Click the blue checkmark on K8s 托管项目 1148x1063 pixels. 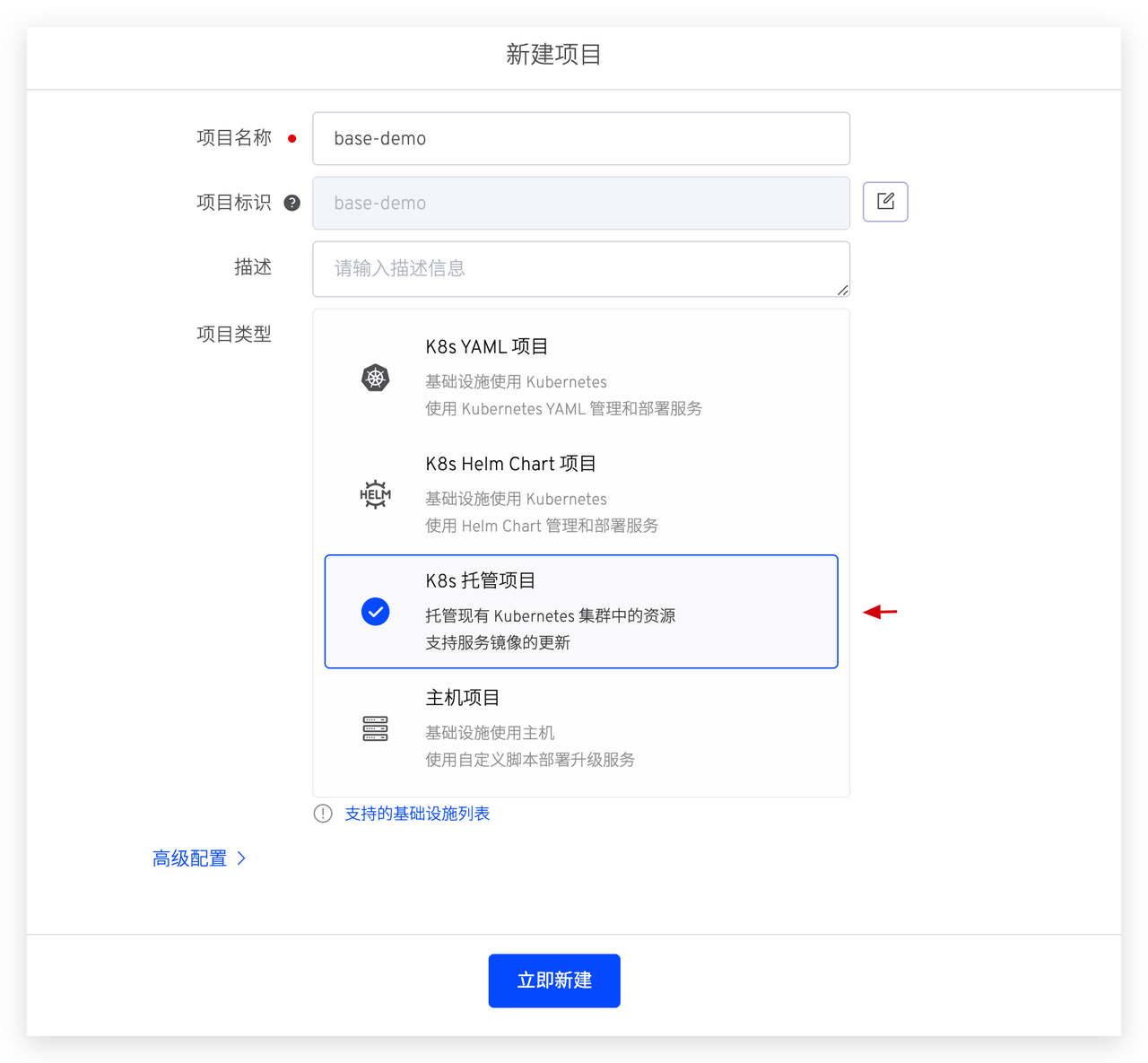pos(375,611)
